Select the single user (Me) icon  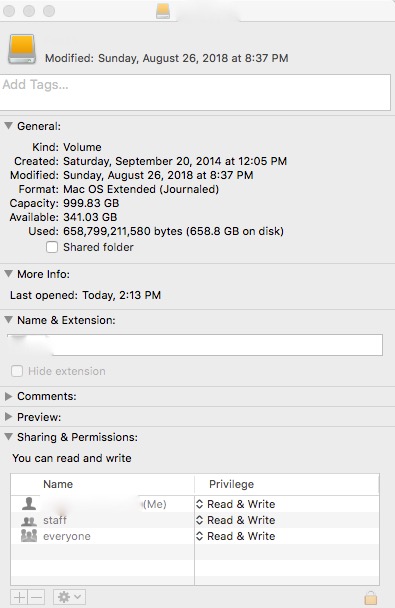[29, 504]
